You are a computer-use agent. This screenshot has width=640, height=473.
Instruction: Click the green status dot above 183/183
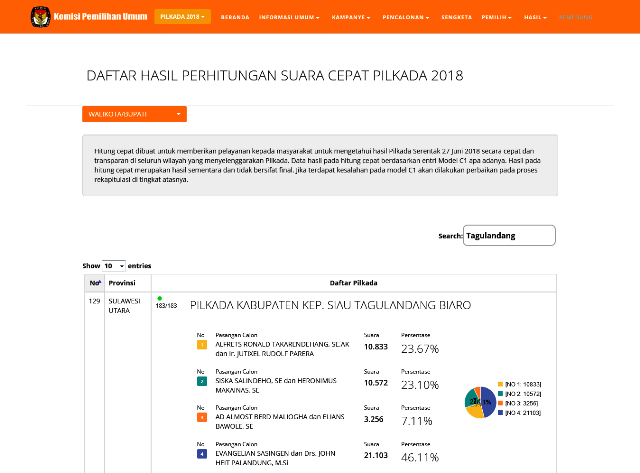point(159,298)
